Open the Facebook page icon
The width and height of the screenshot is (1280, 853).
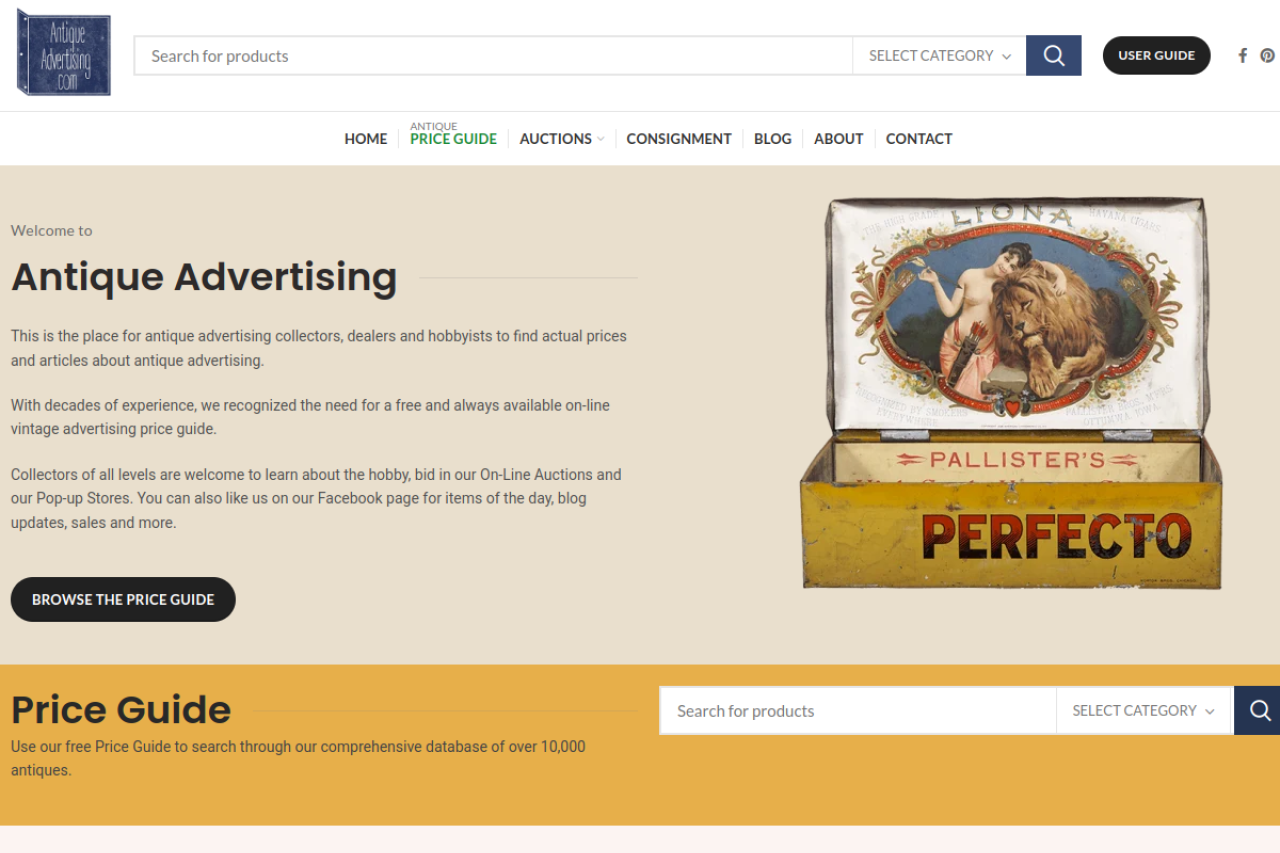tap(1243, 56)
